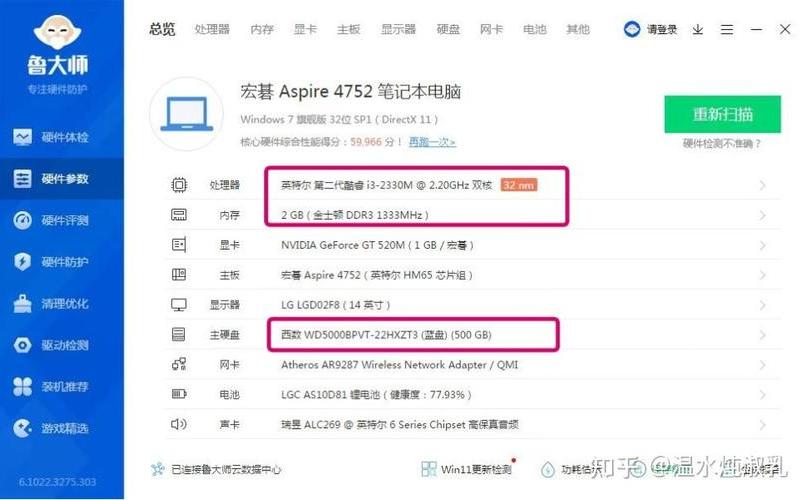Click the laptop computer icon
Image resolution: width=800 pixels, height=500 pixels.
coord(187,114)
